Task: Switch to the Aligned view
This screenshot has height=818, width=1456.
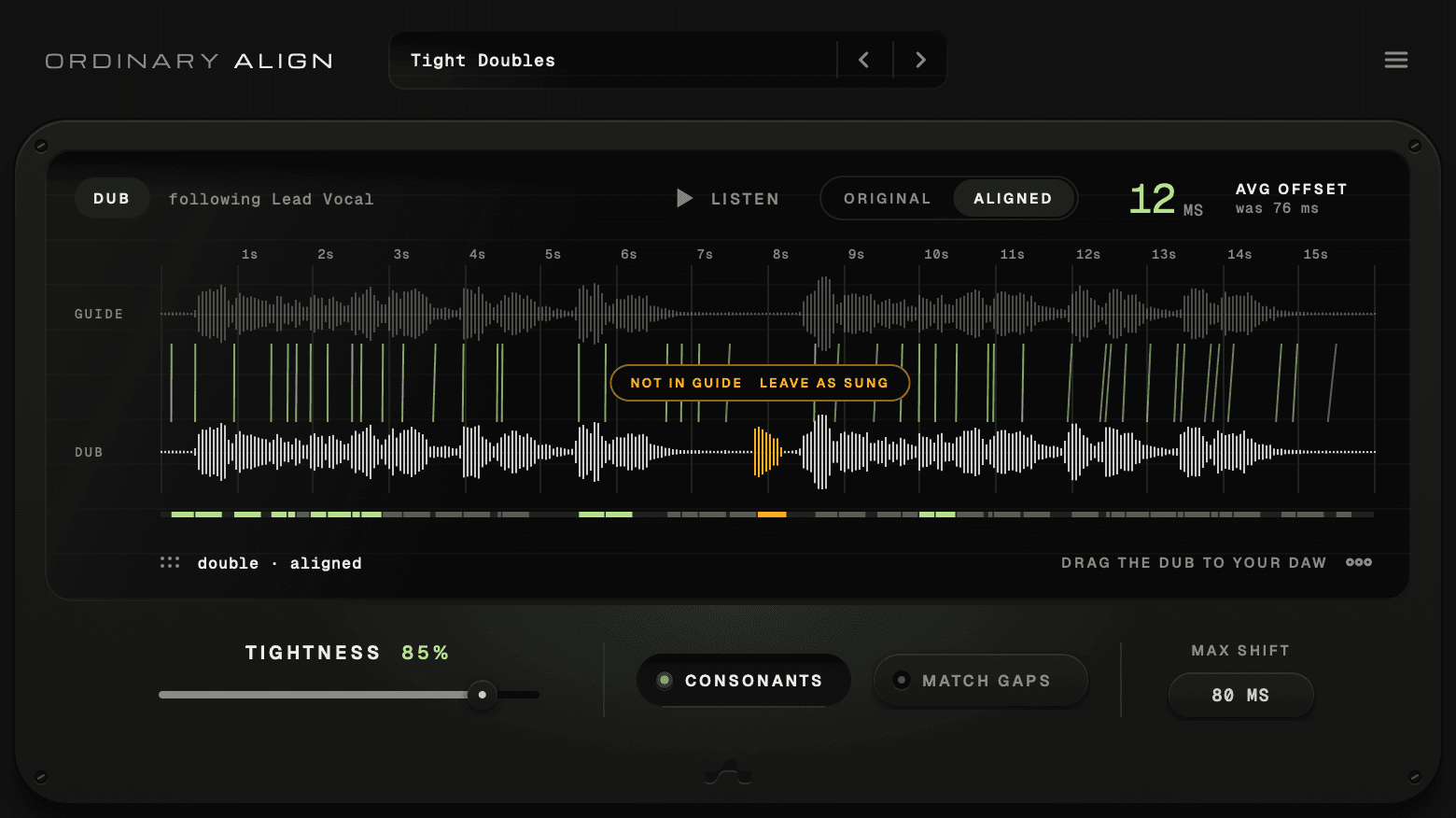Action: pyautogui.click(x=1013, y=198)
